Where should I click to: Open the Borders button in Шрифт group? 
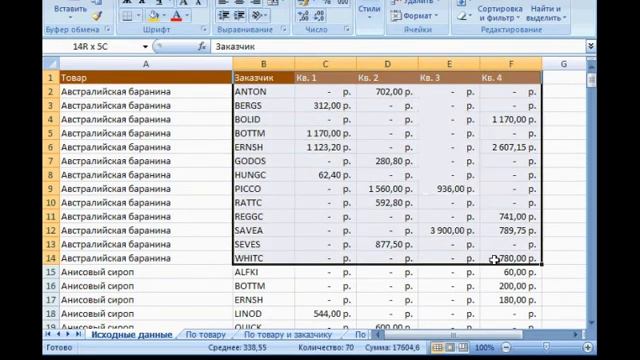pos(127,16)
